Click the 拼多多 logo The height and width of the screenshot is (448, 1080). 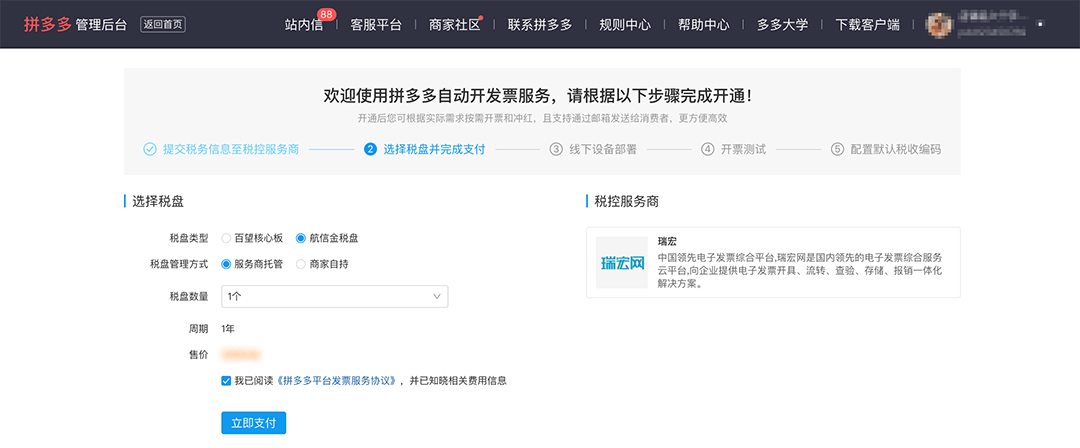pyautogui.click(x=48, y=25)
